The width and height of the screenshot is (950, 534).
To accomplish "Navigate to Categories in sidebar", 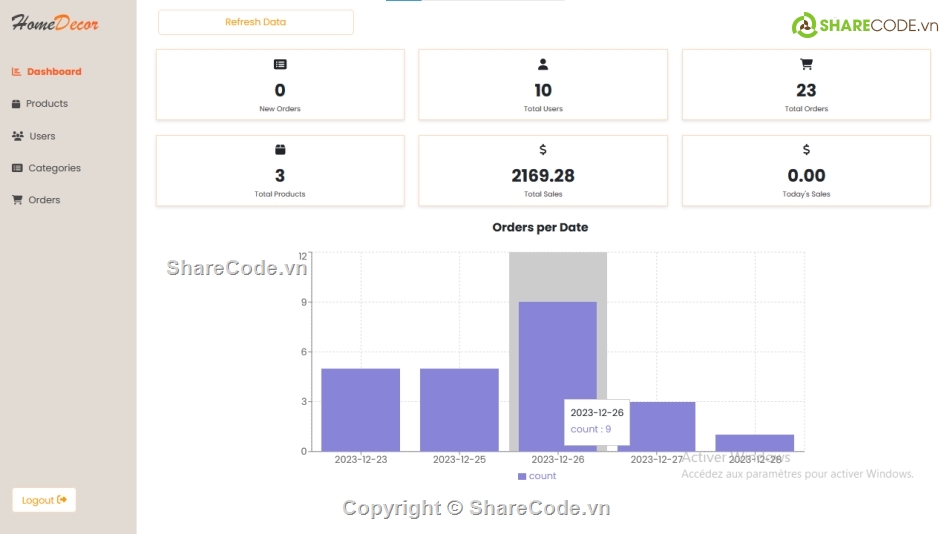I will [x=54, y=168].
